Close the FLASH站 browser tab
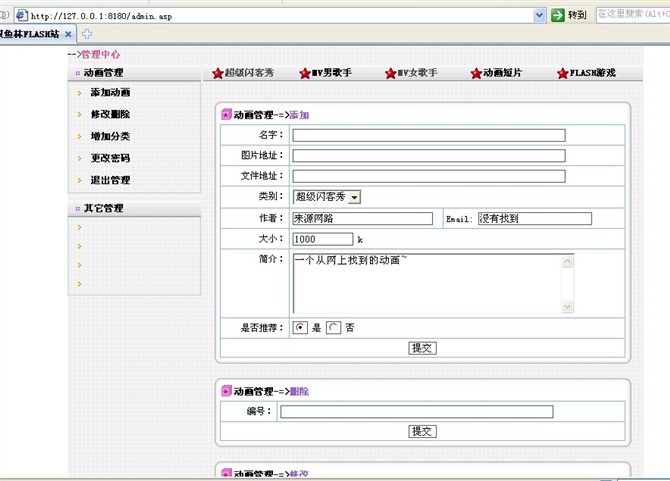The height and width of the screenshot is (481, 670). [68, 34]
